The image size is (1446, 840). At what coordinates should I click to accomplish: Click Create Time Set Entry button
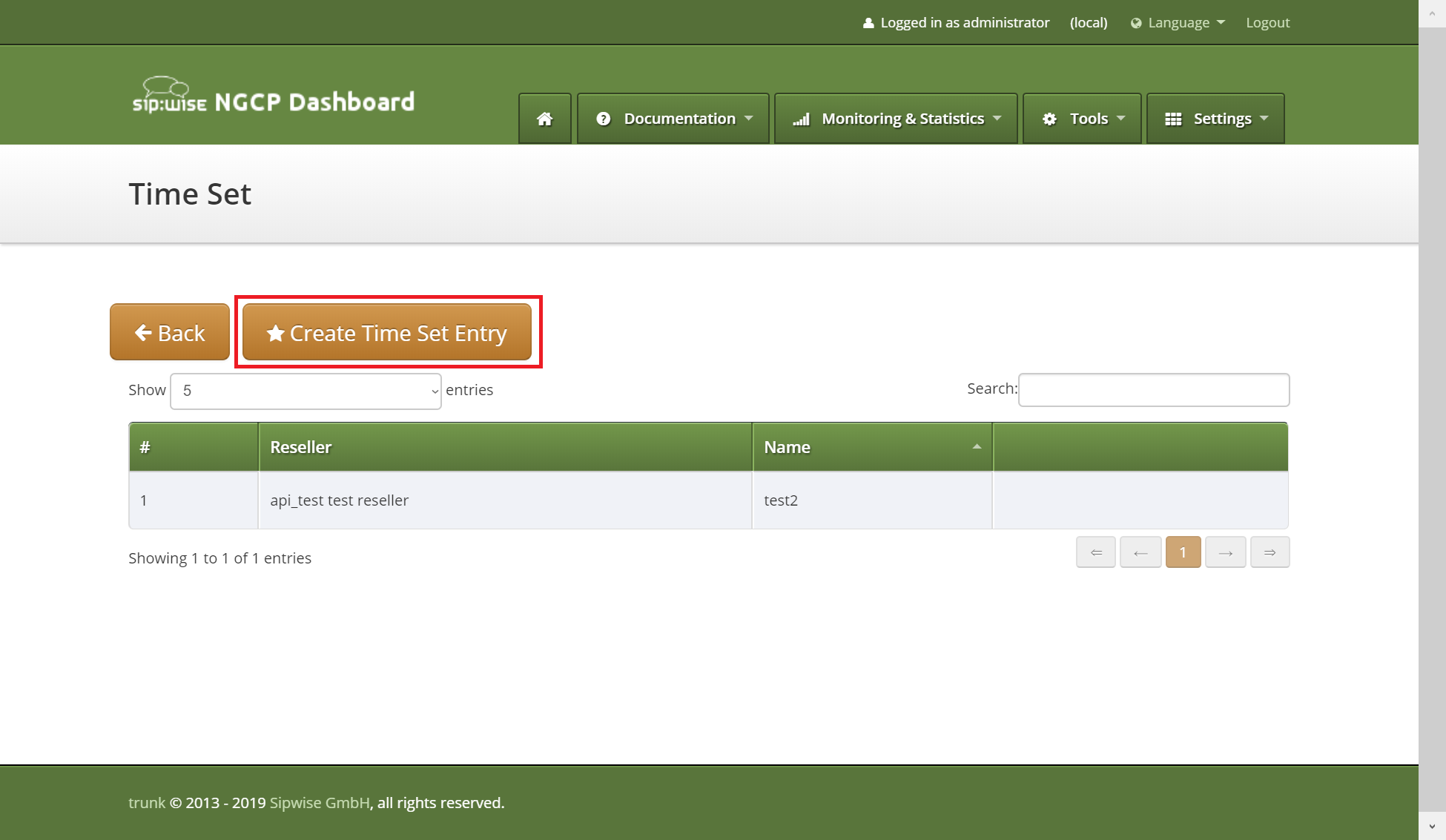[386, 332]
